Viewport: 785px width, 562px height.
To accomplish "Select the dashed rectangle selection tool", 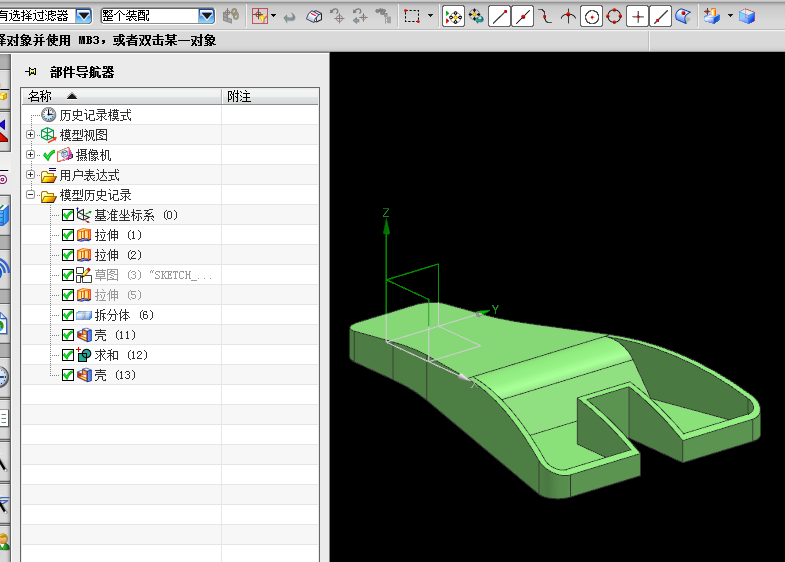I will [411, 16].
